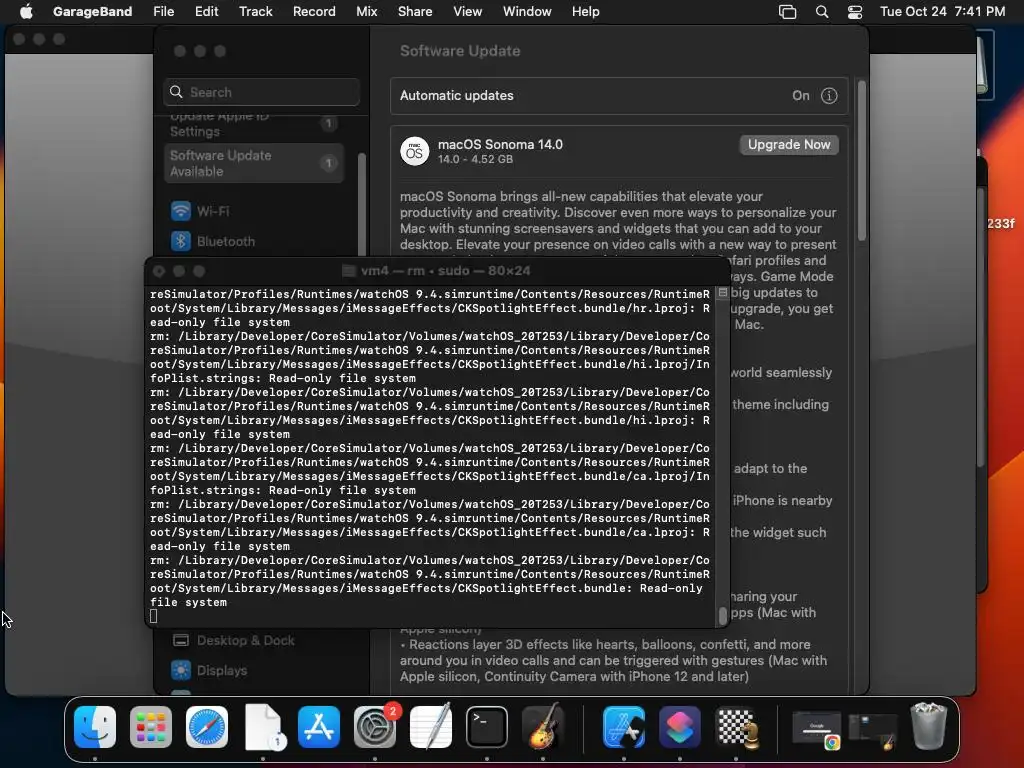This screenshot has height=768, width=1024.
Task: Open Launchpad from the Dock
Action: point(151,727)
